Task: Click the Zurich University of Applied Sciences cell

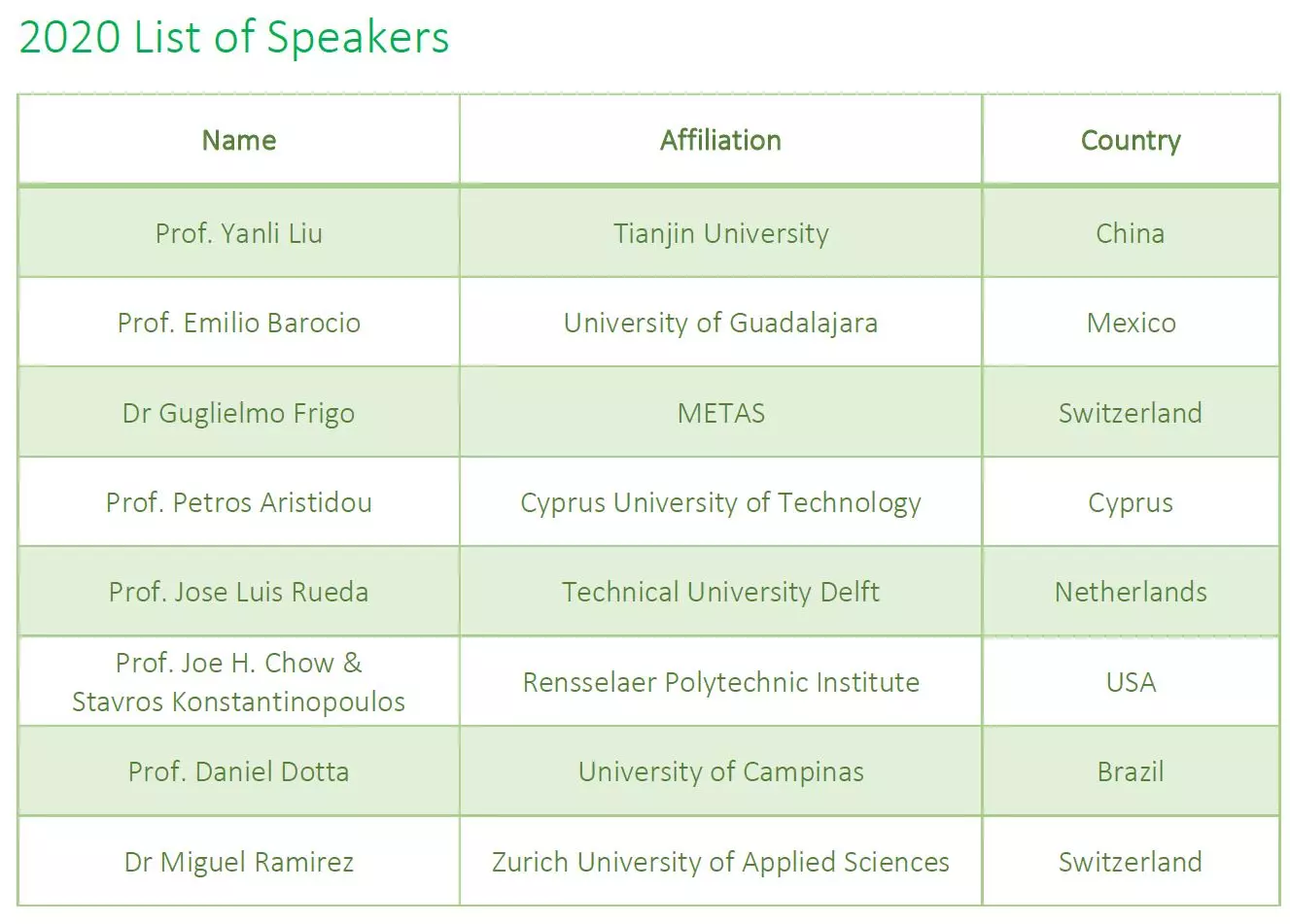Action: point(721,862)
